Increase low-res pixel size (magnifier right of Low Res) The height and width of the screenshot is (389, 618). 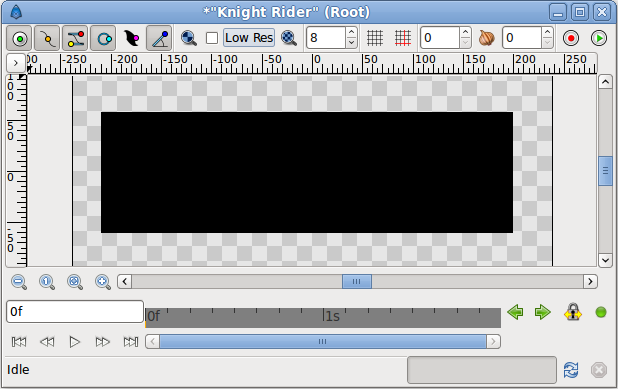(289, 38)
